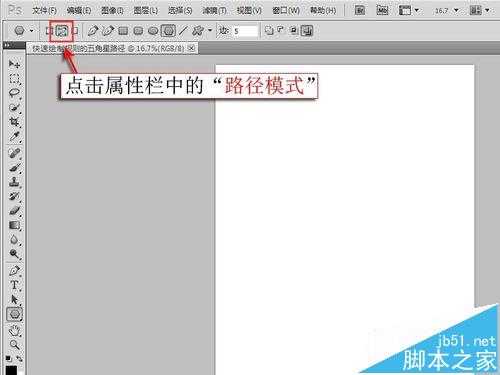
Task: Select the Path Selection tool
Action: (14, 299)
